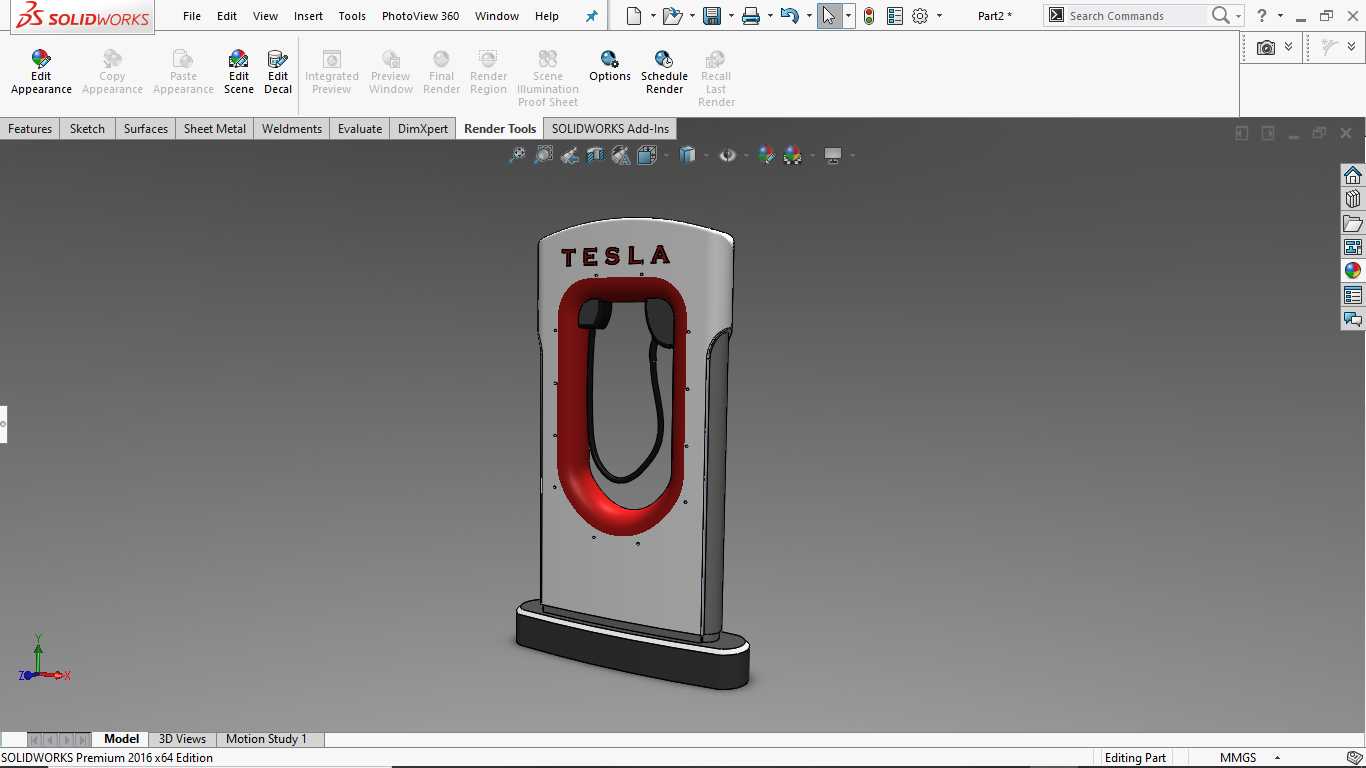1366x768 pixels.
Task: Switch to the Sheet Metal tab
Action: (x=215, y=128)
